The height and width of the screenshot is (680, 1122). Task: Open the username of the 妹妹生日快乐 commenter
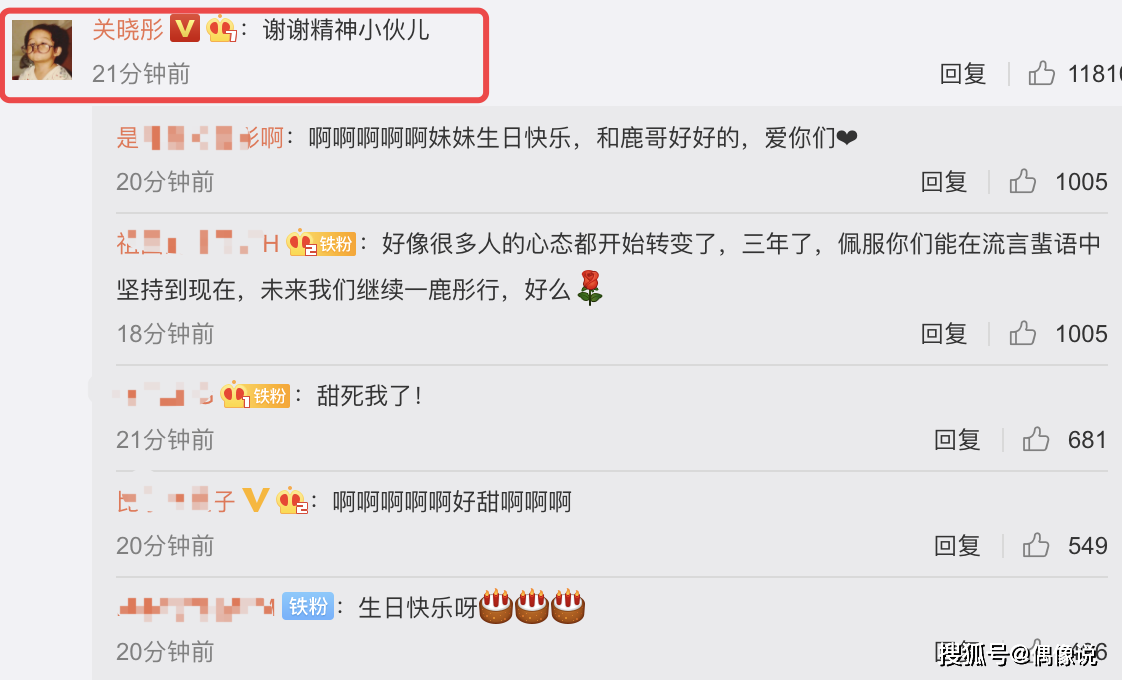click(x=200, y=137)
